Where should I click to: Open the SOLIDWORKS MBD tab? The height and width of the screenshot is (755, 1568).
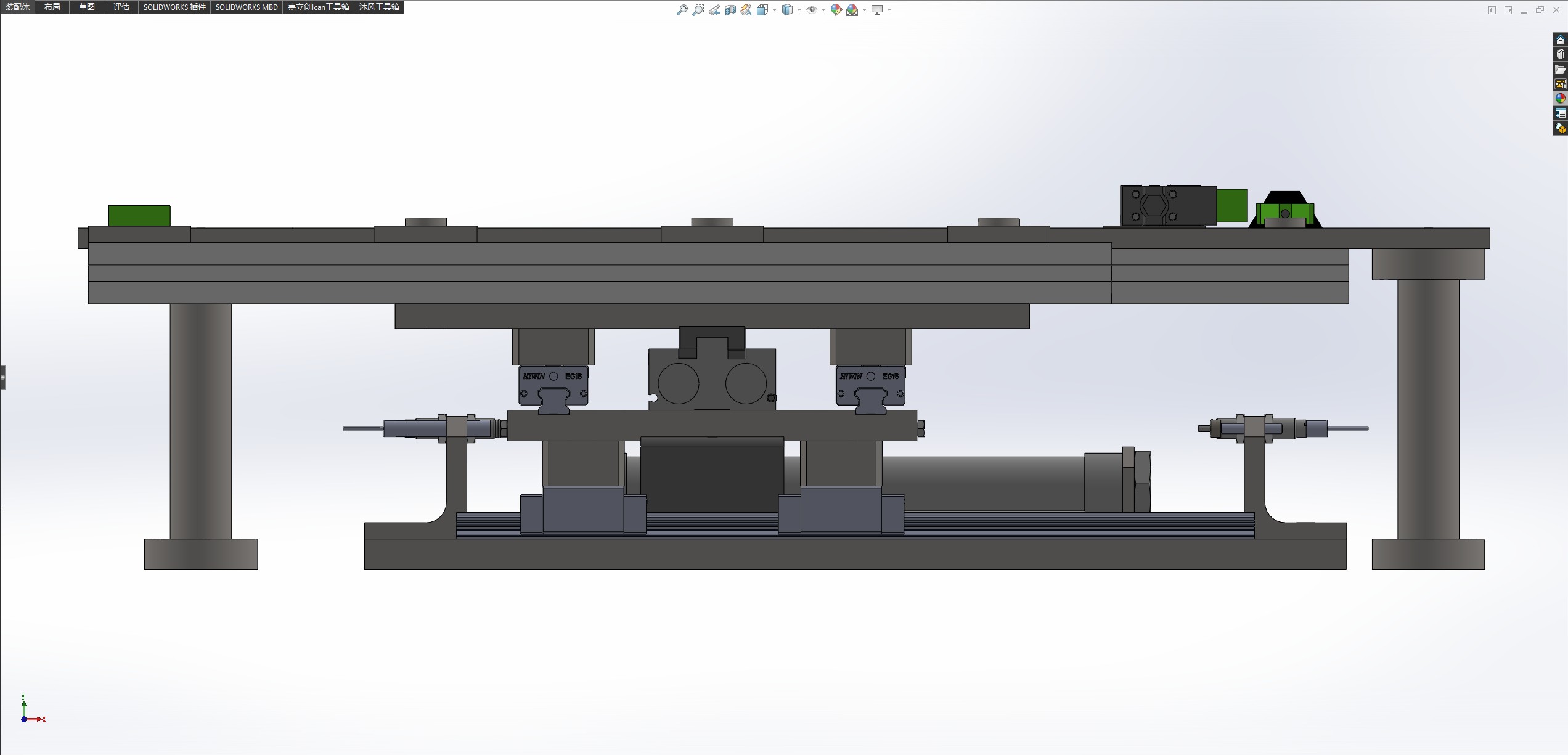(247, 7)
